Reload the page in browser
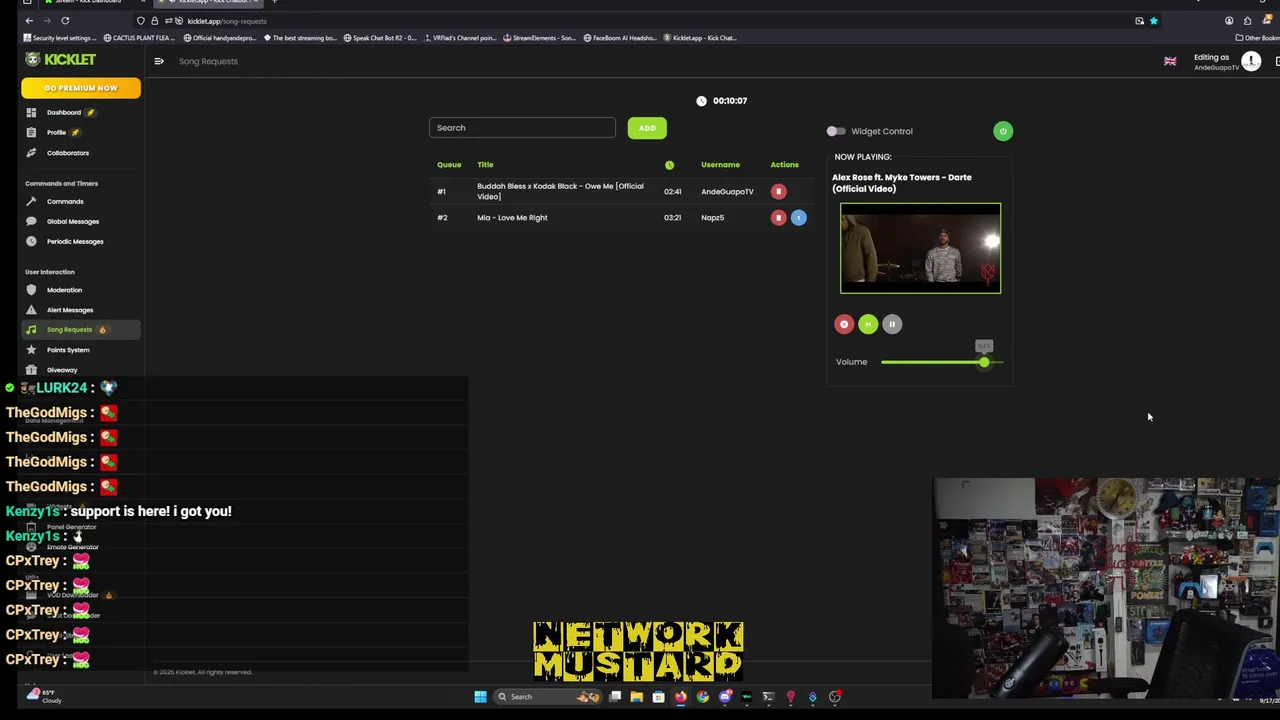 65,20
